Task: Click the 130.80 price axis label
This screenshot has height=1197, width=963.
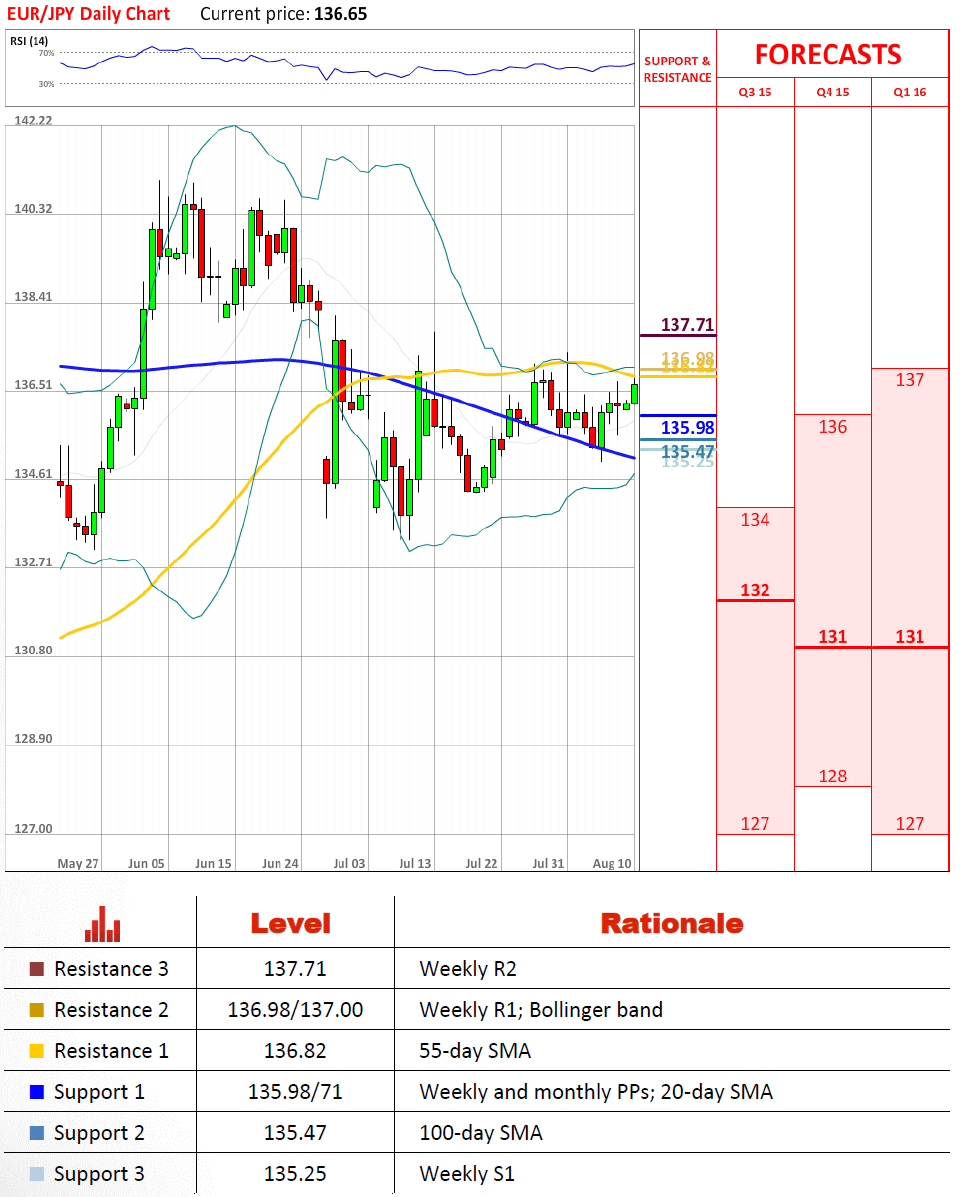Action: 34,650
